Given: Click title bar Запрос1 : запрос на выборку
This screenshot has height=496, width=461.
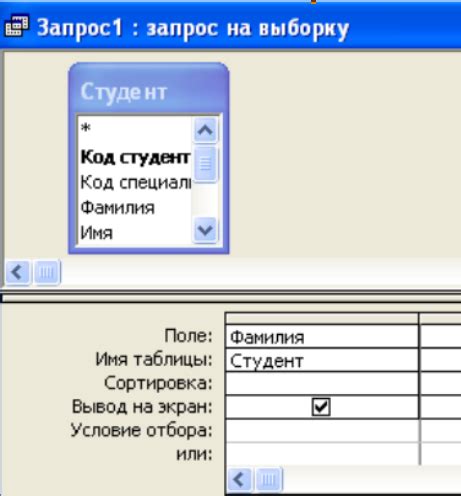Looking at the screenshot, I should (193, 28).
